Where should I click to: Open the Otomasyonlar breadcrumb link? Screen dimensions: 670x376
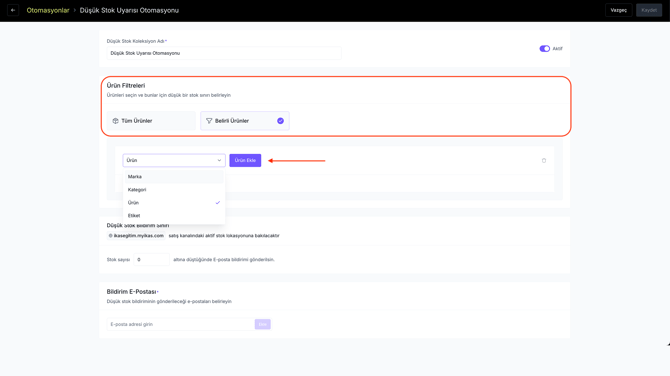pos(48,10)
